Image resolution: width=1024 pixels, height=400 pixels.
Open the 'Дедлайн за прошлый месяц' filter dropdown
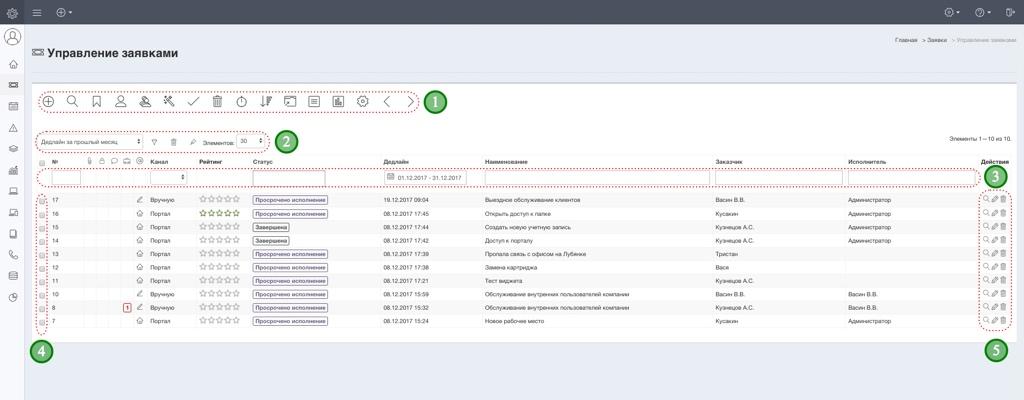point(91,142)
